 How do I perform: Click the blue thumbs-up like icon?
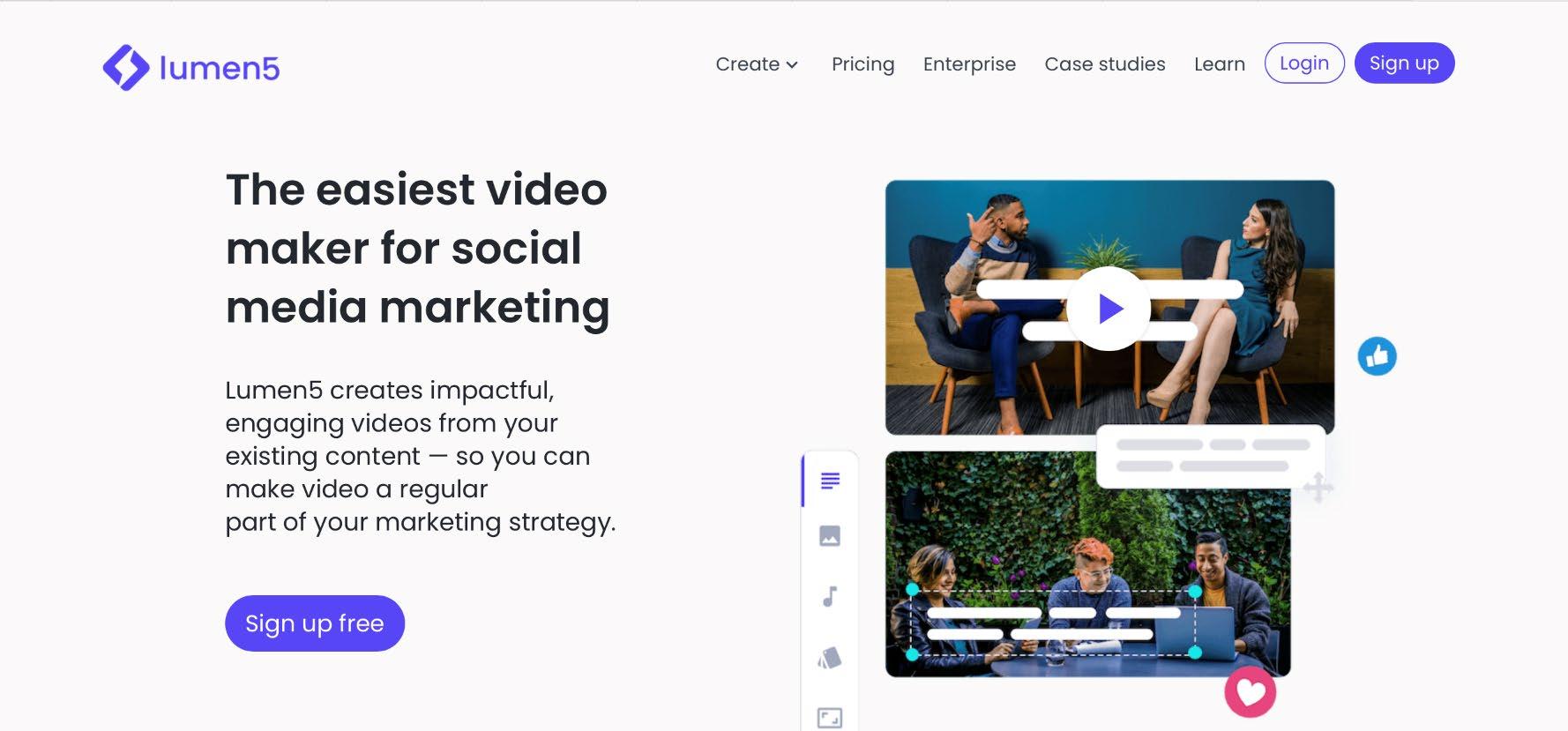pos(1377,356)
